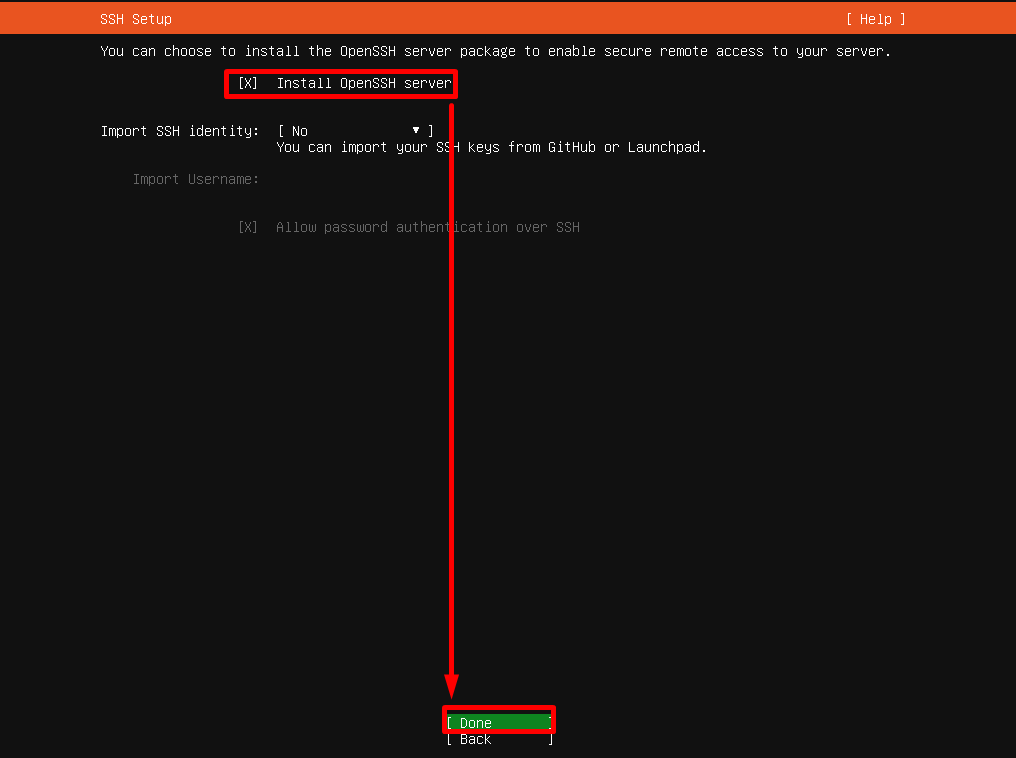
Task: Click the Import SSH identity label
Action: [180, 130]
